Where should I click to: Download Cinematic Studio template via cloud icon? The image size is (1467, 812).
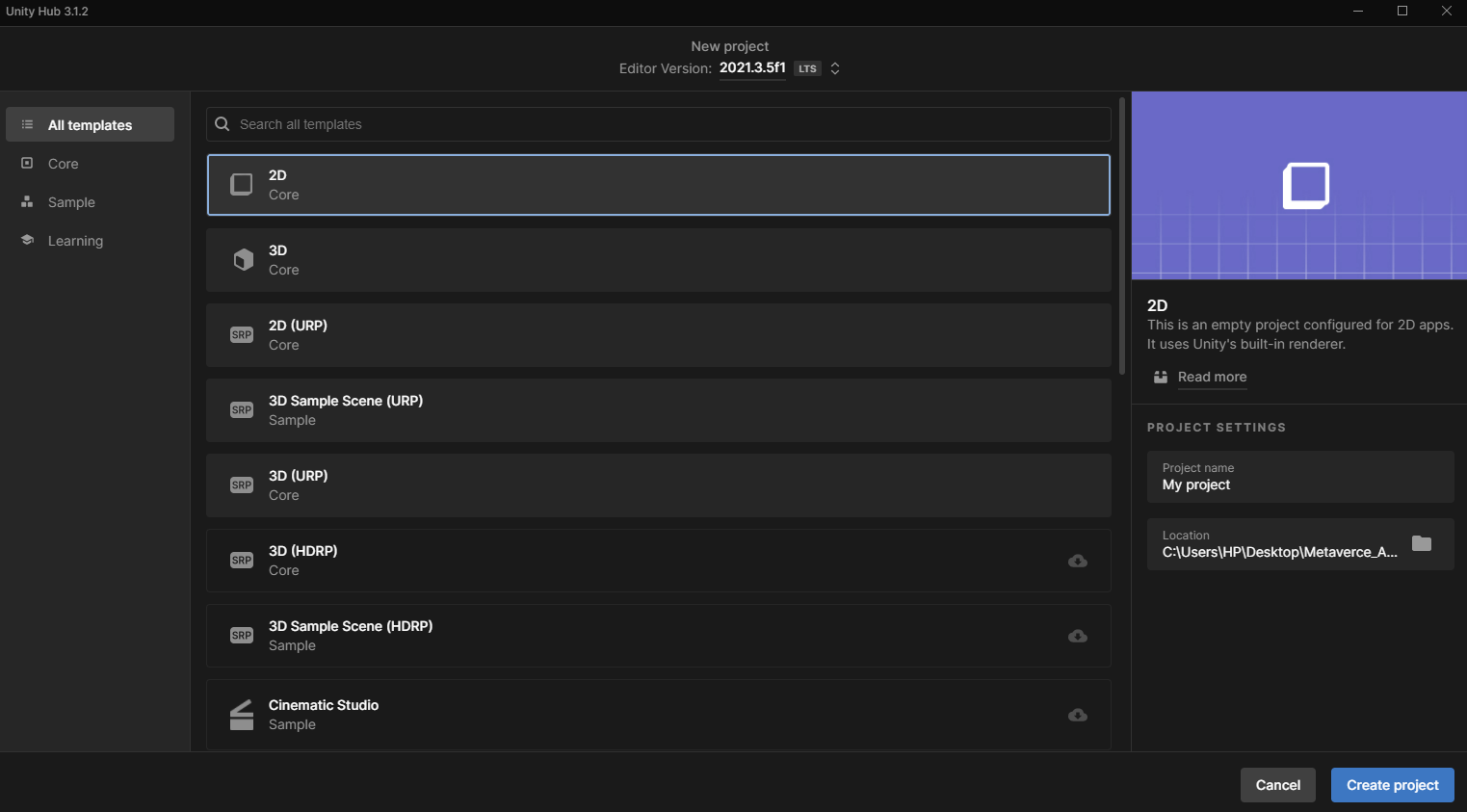tap(1078, 715)
